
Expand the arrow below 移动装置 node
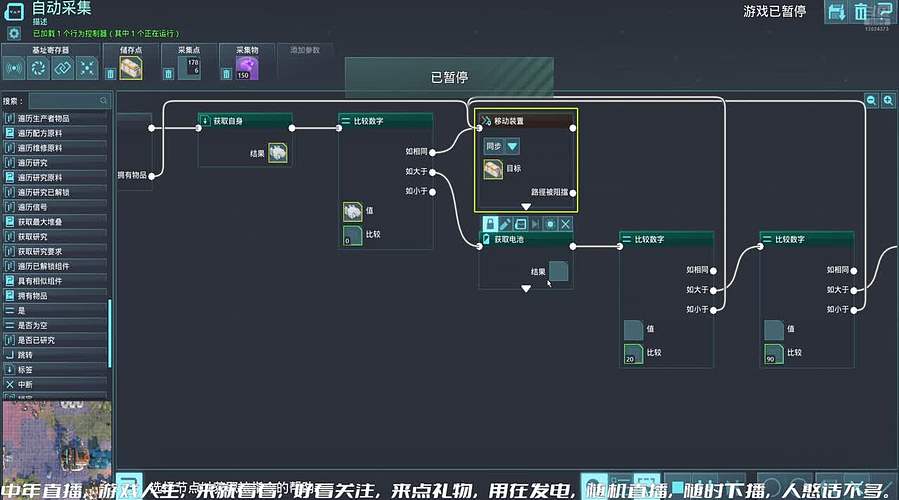526,207
